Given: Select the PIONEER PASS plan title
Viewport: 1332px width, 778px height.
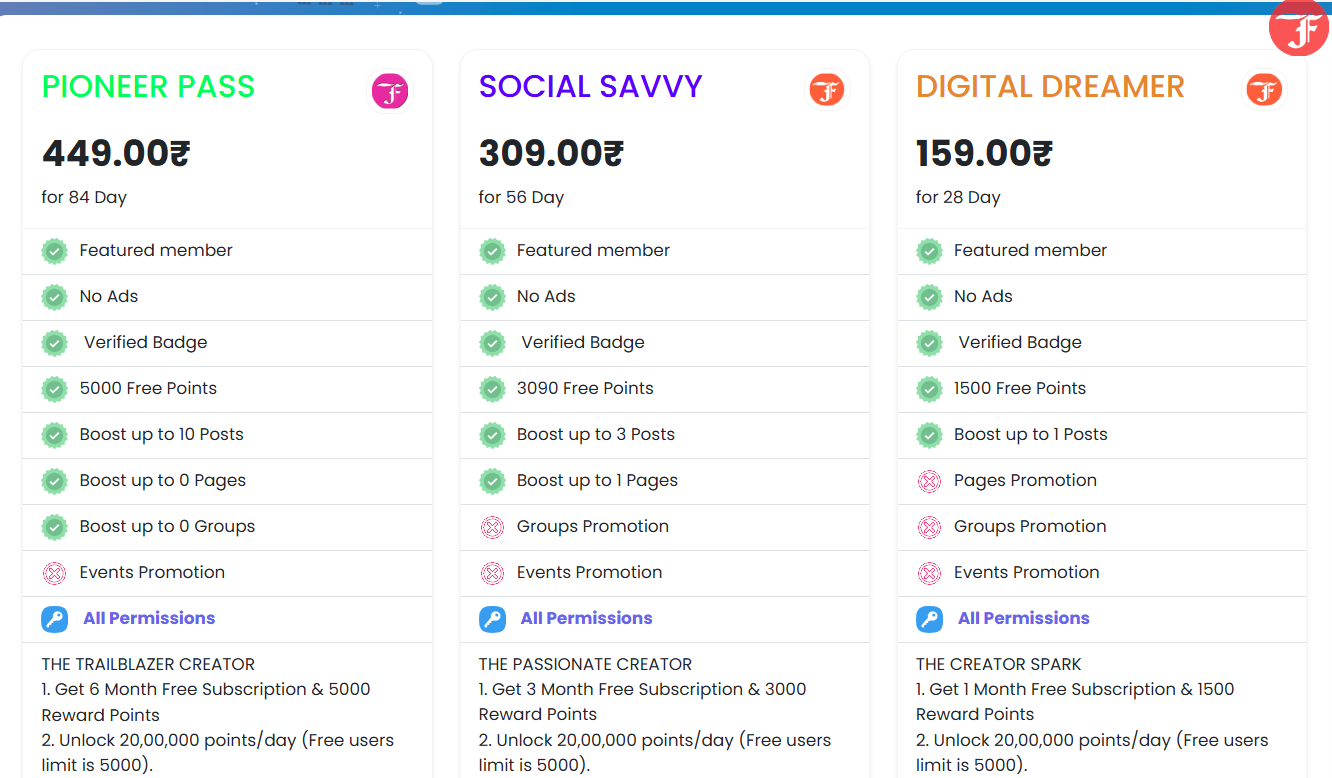Looking at the screenshot, I should tap(148, 87).
